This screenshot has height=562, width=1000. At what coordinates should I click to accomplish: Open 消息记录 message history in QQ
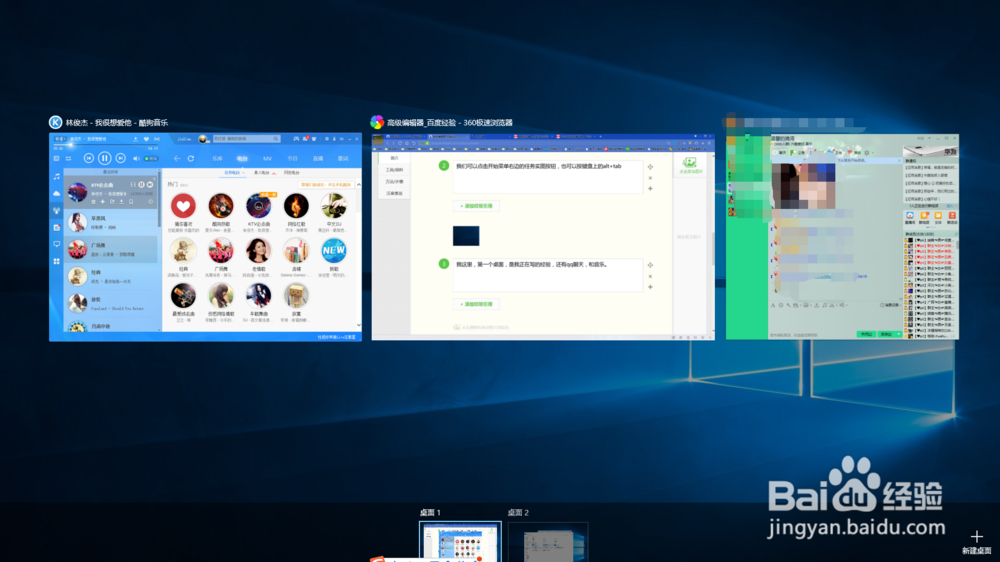(x=891, y=306)
